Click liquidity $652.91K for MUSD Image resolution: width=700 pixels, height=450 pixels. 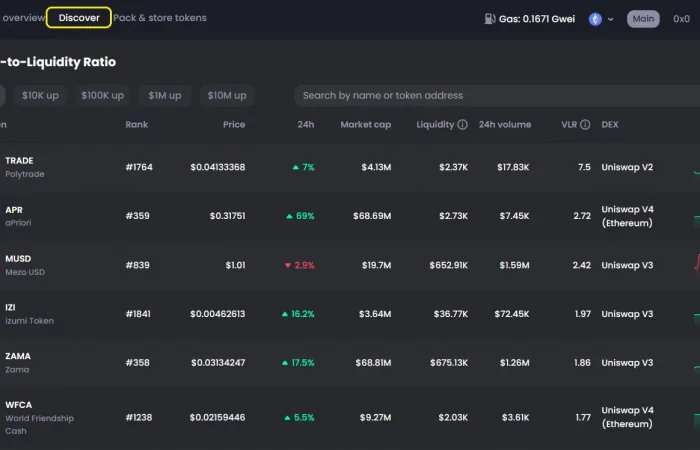[449, 265]
